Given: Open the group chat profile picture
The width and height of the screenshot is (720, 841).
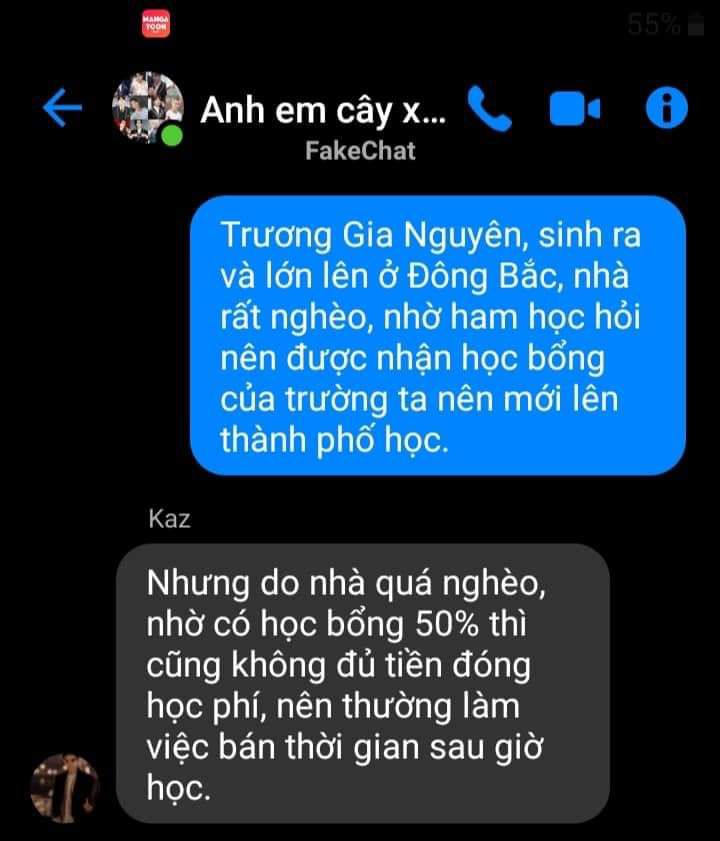Looking at the screenshot, I should [x=148, y=107].
